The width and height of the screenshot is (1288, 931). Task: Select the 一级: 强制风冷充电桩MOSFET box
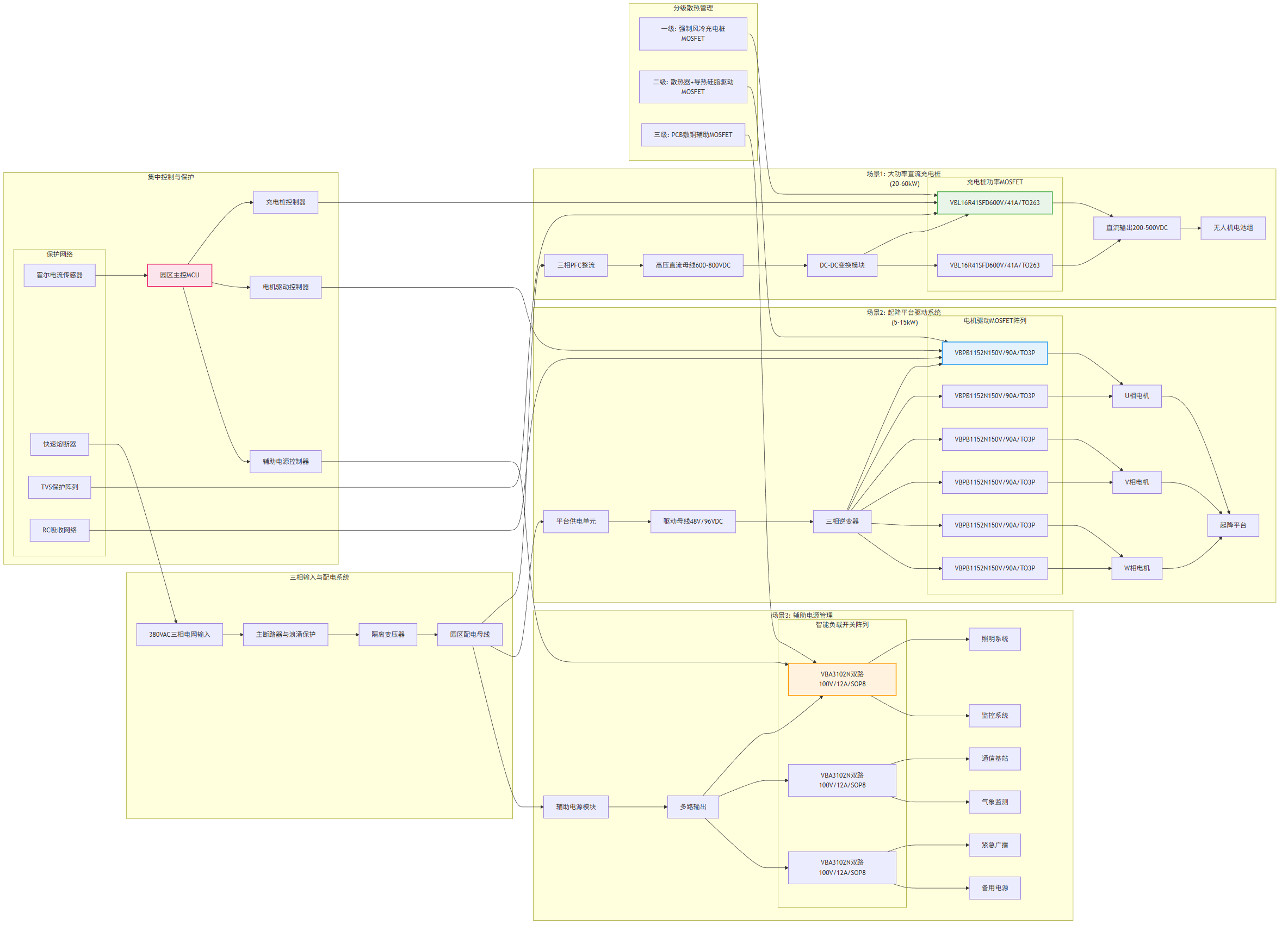pos(693,34)
